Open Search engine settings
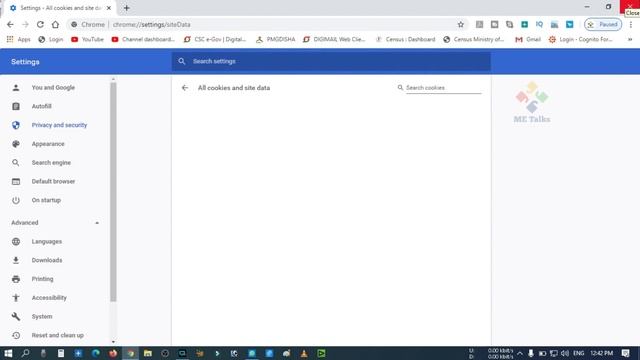The image size is (640, 360). point(51,162)
